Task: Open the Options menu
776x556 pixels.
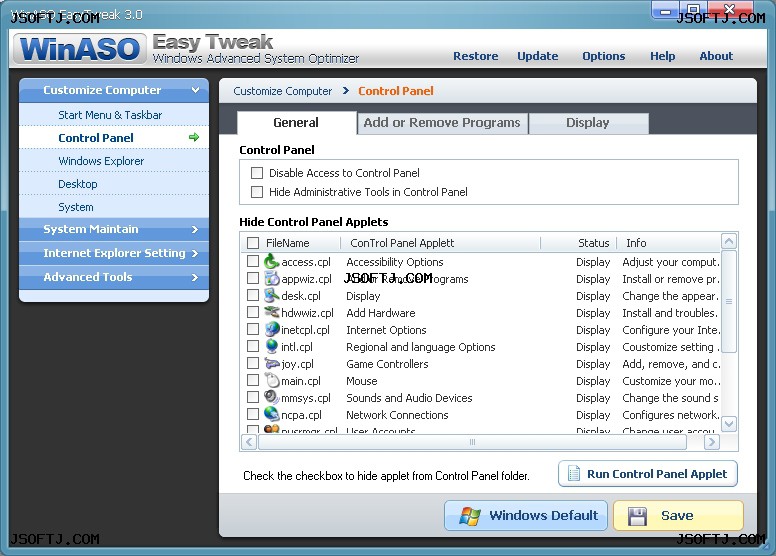Action: [603, 56]
